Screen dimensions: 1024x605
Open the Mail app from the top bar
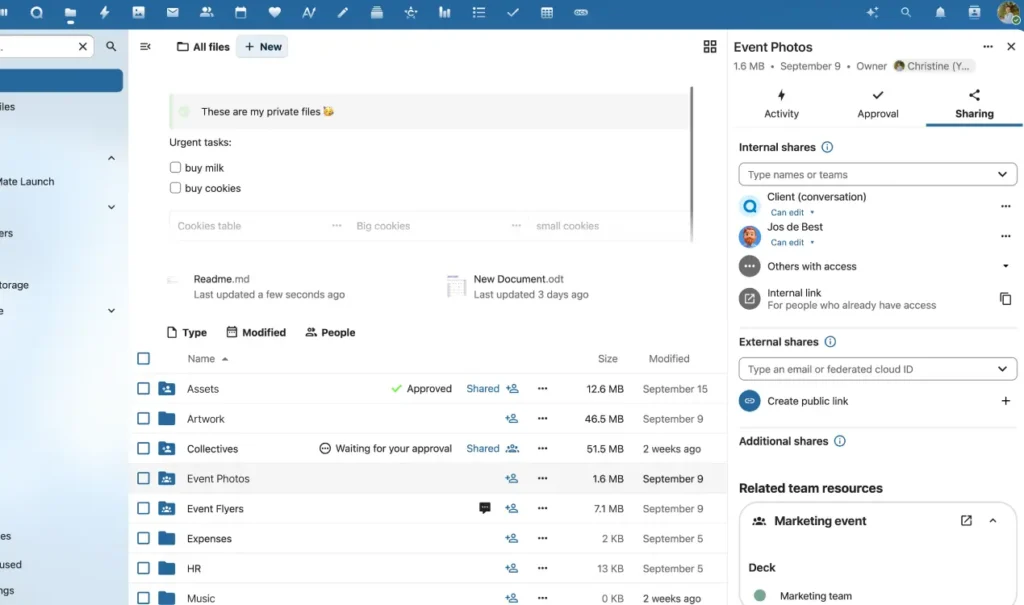(172, 13)
